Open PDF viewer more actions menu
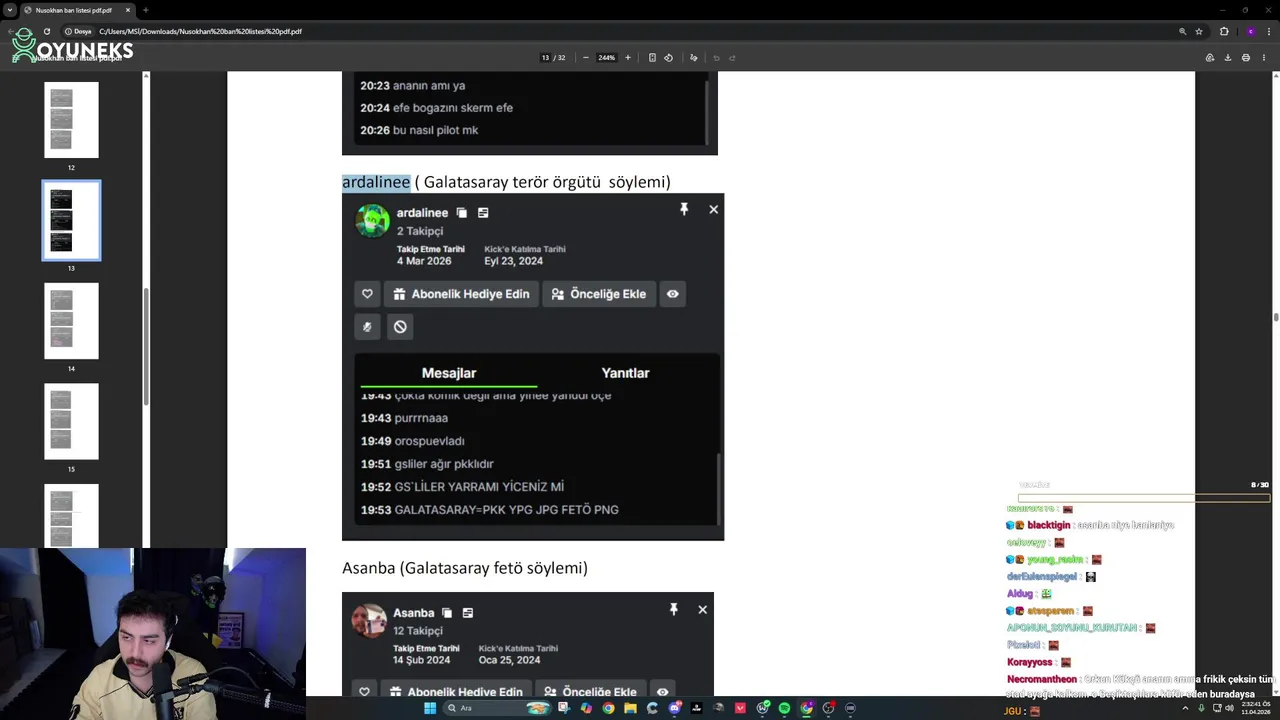1280x720 pixels. [x=1264, y=58]
